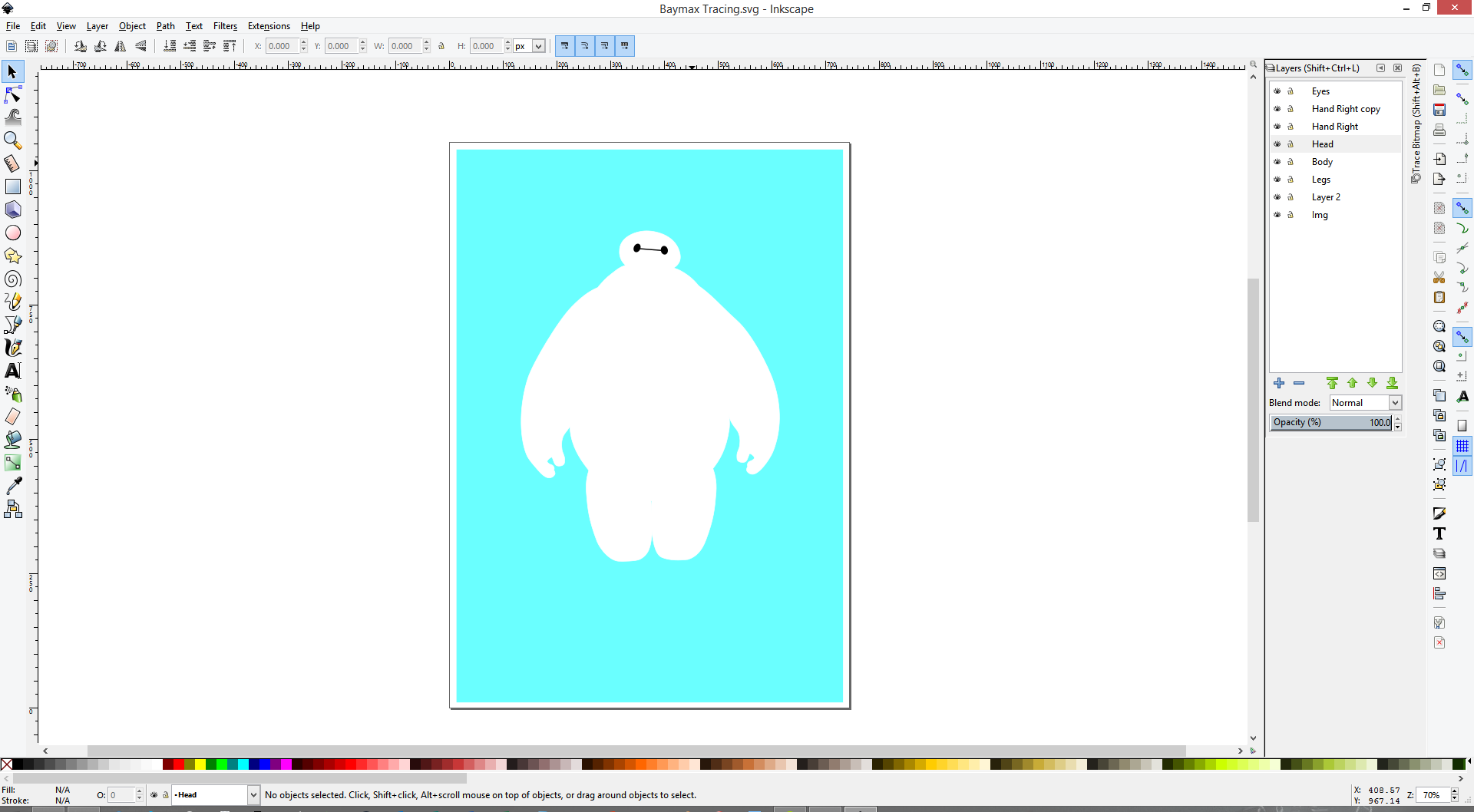
Task: Select the Paint bucket fill tool
Action: [x=12, y=440]
